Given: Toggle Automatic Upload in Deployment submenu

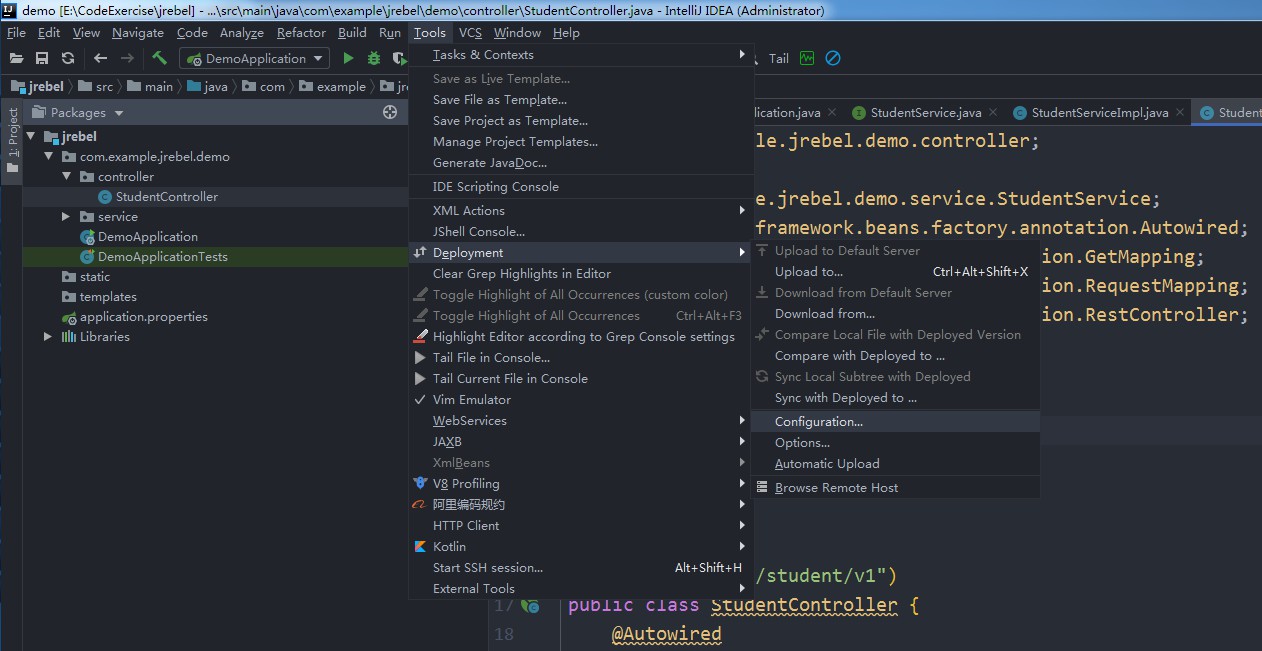Looking at the screenshot, I should tap(826, 464).
